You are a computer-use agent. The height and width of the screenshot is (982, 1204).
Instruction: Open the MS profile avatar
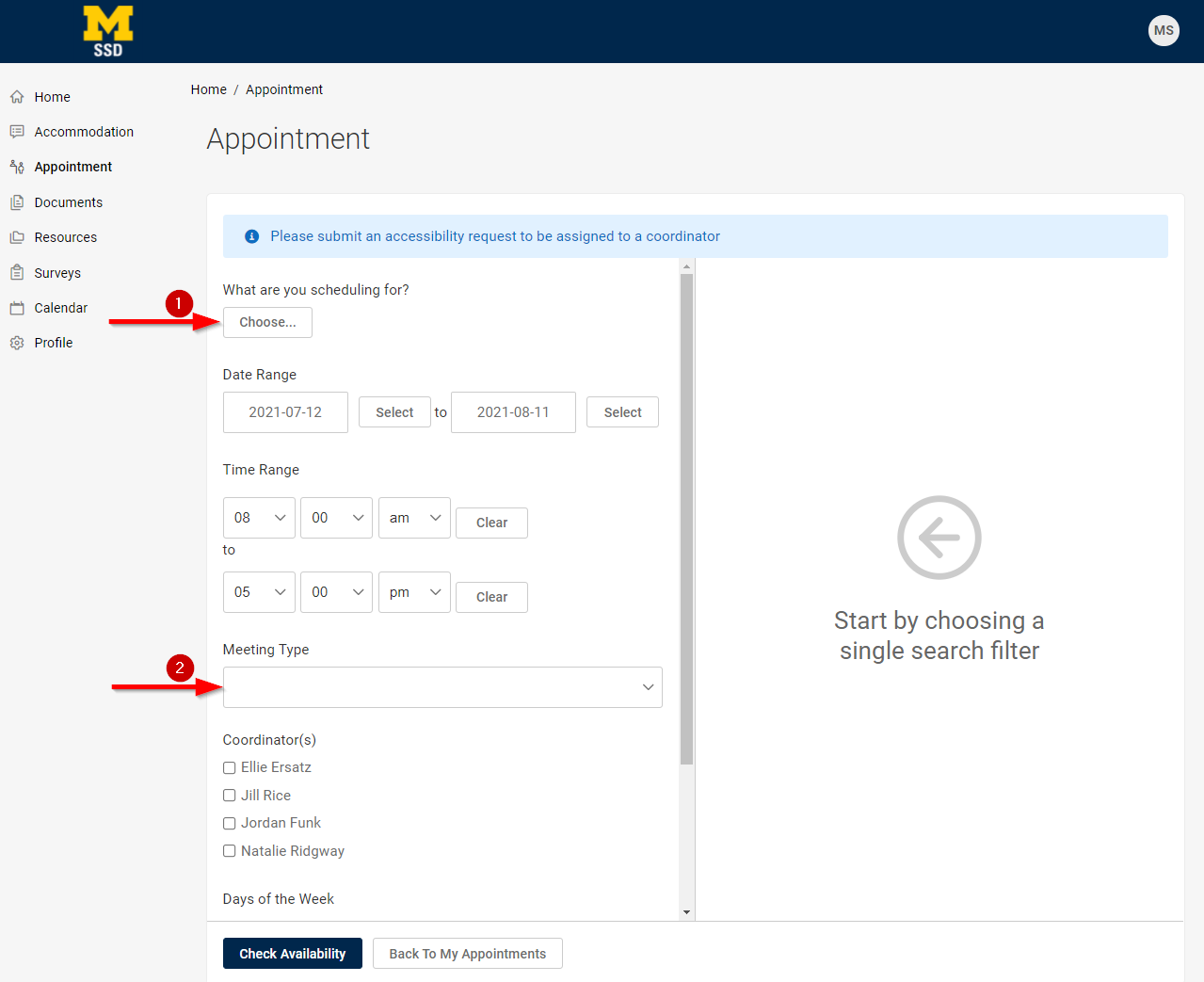pos(1164,30)
